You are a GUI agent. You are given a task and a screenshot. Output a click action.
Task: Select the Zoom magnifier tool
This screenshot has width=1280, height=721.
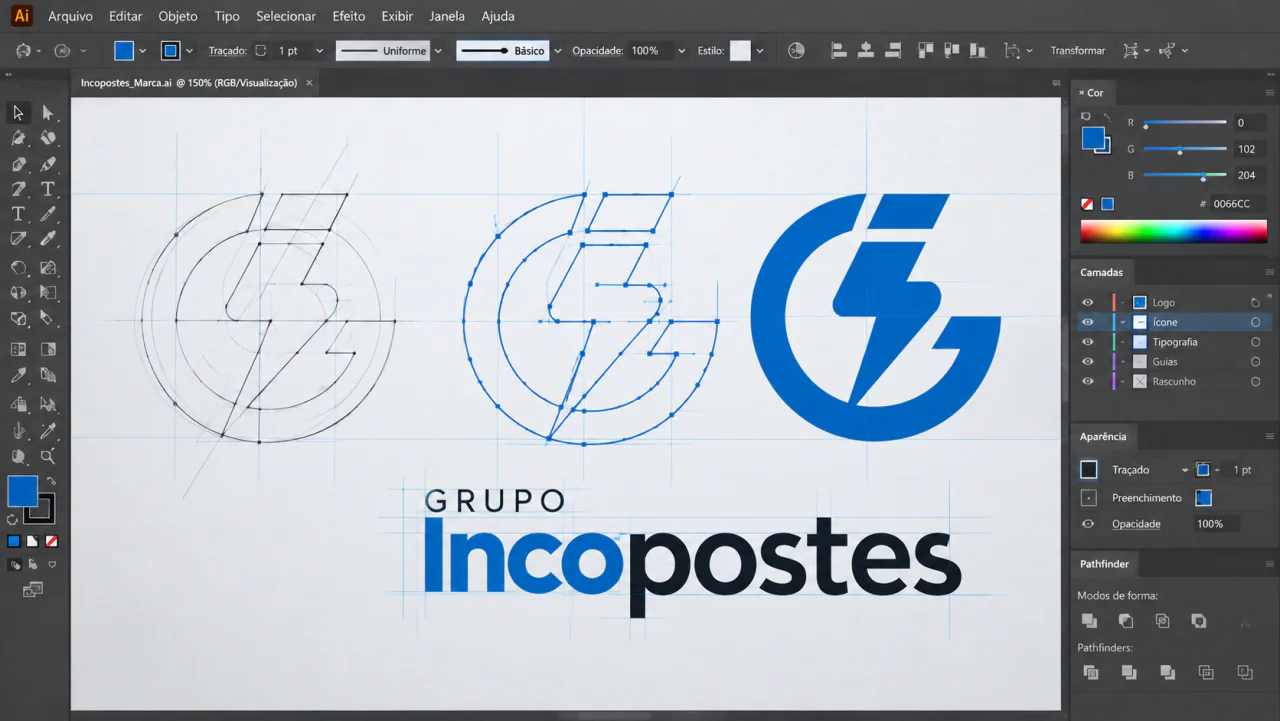pyautogui.click(x=47, y=457)
